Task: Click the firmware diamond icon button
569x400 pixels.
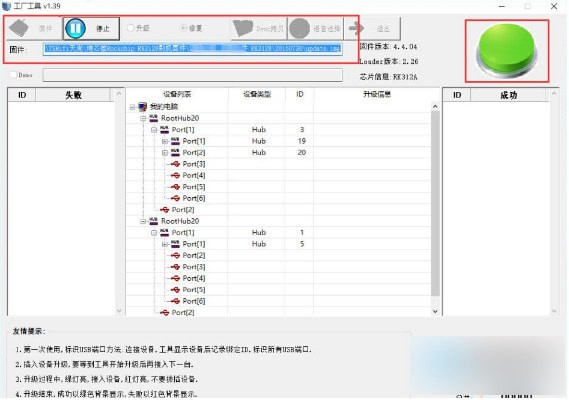Action: pyautogui.click(x=19, y=28)
